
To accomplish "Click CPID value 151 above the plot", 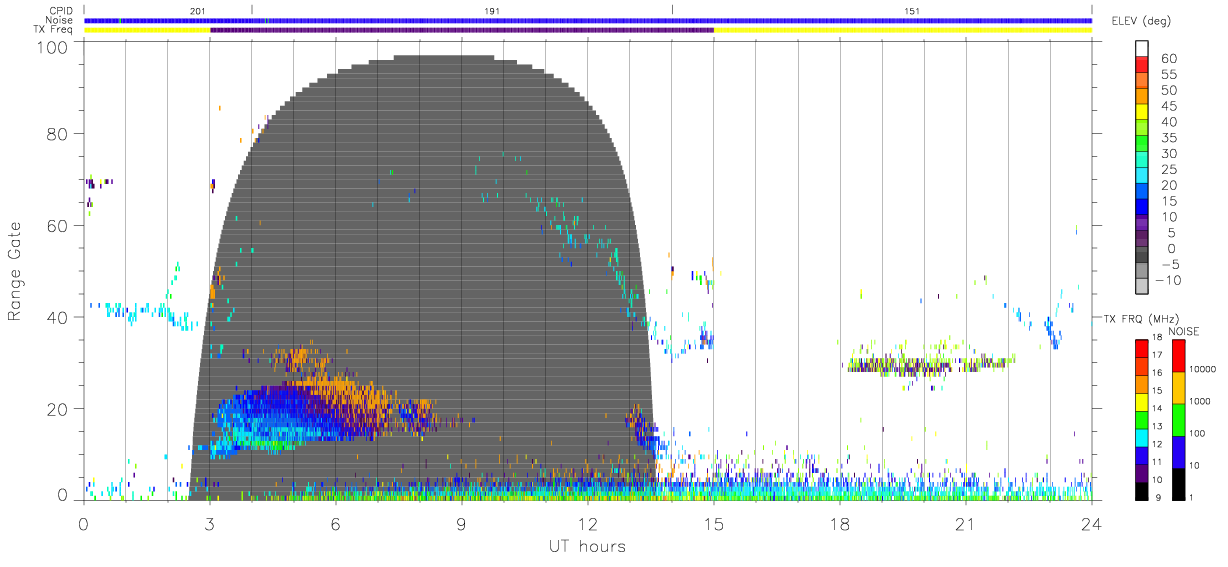I will pos(912,11).
